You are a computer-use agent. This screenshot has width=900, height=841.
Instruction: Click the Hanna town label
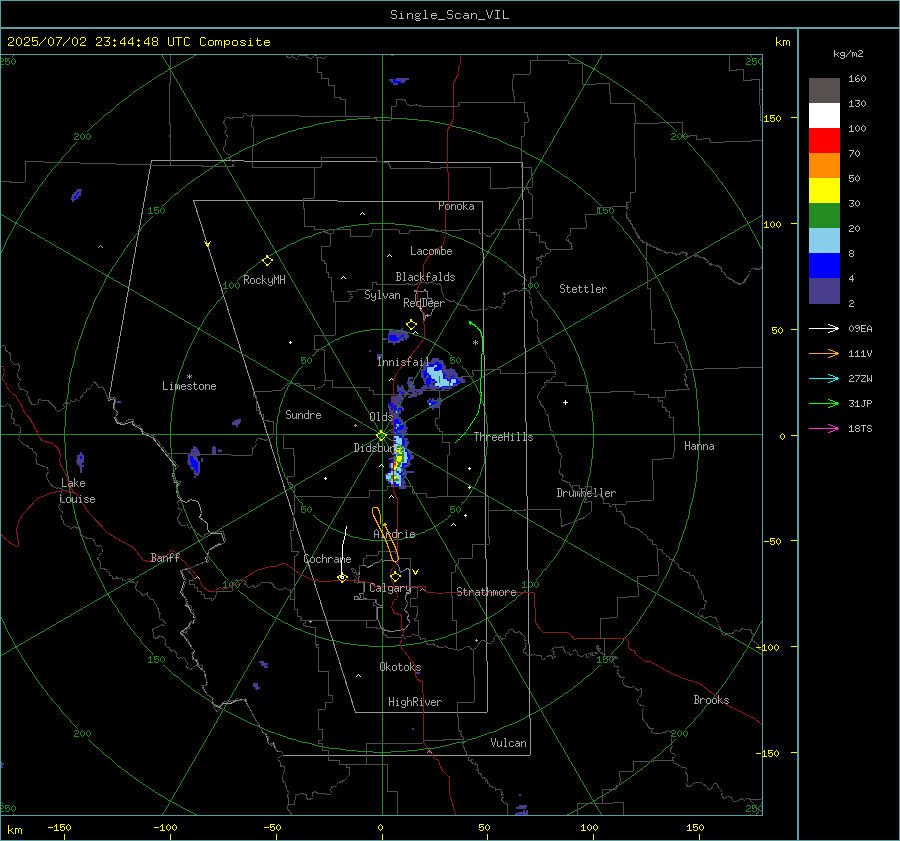(699, 446)
